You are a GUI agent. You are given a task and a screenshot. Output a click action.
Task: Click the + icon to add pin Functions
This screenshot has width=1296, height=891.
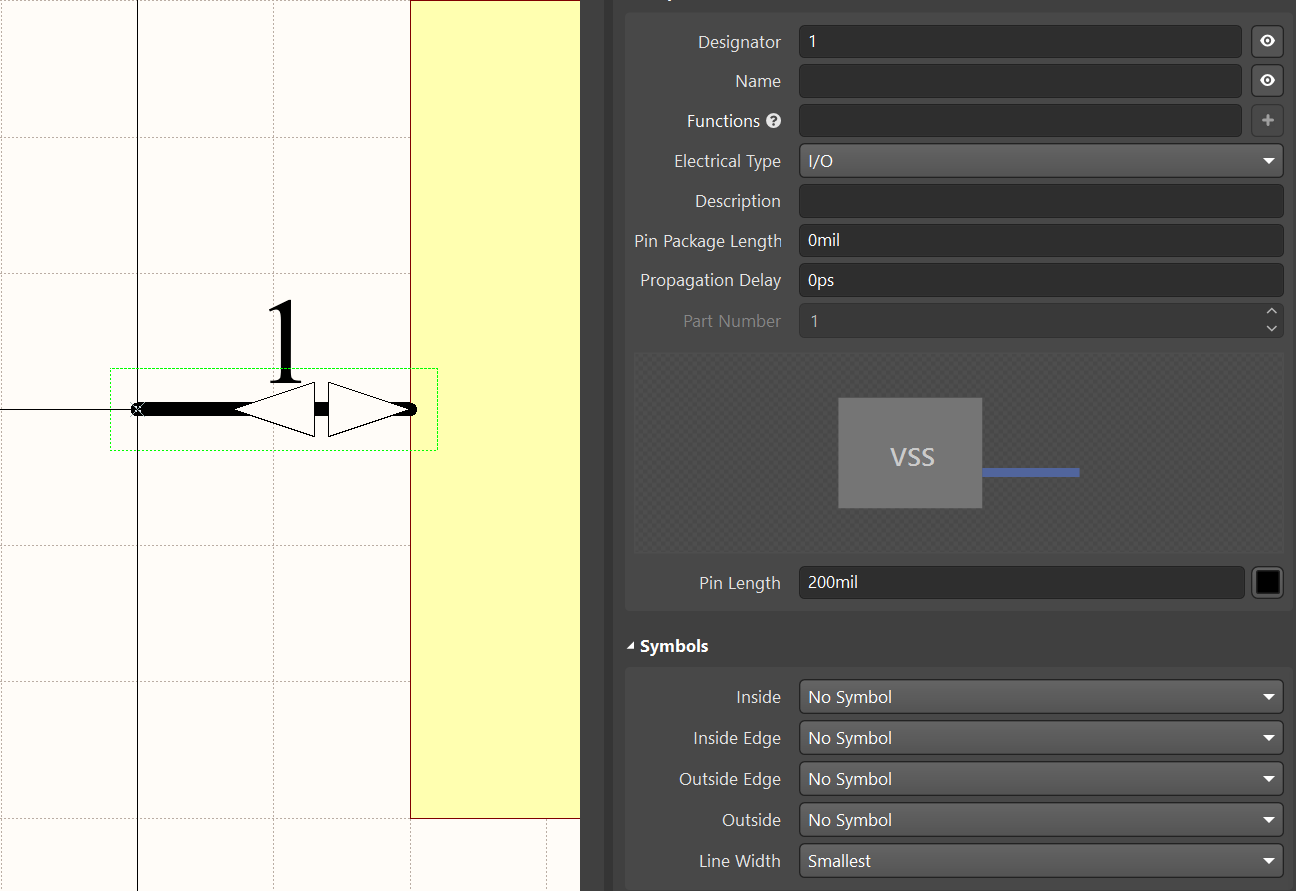pos(1266,120)
